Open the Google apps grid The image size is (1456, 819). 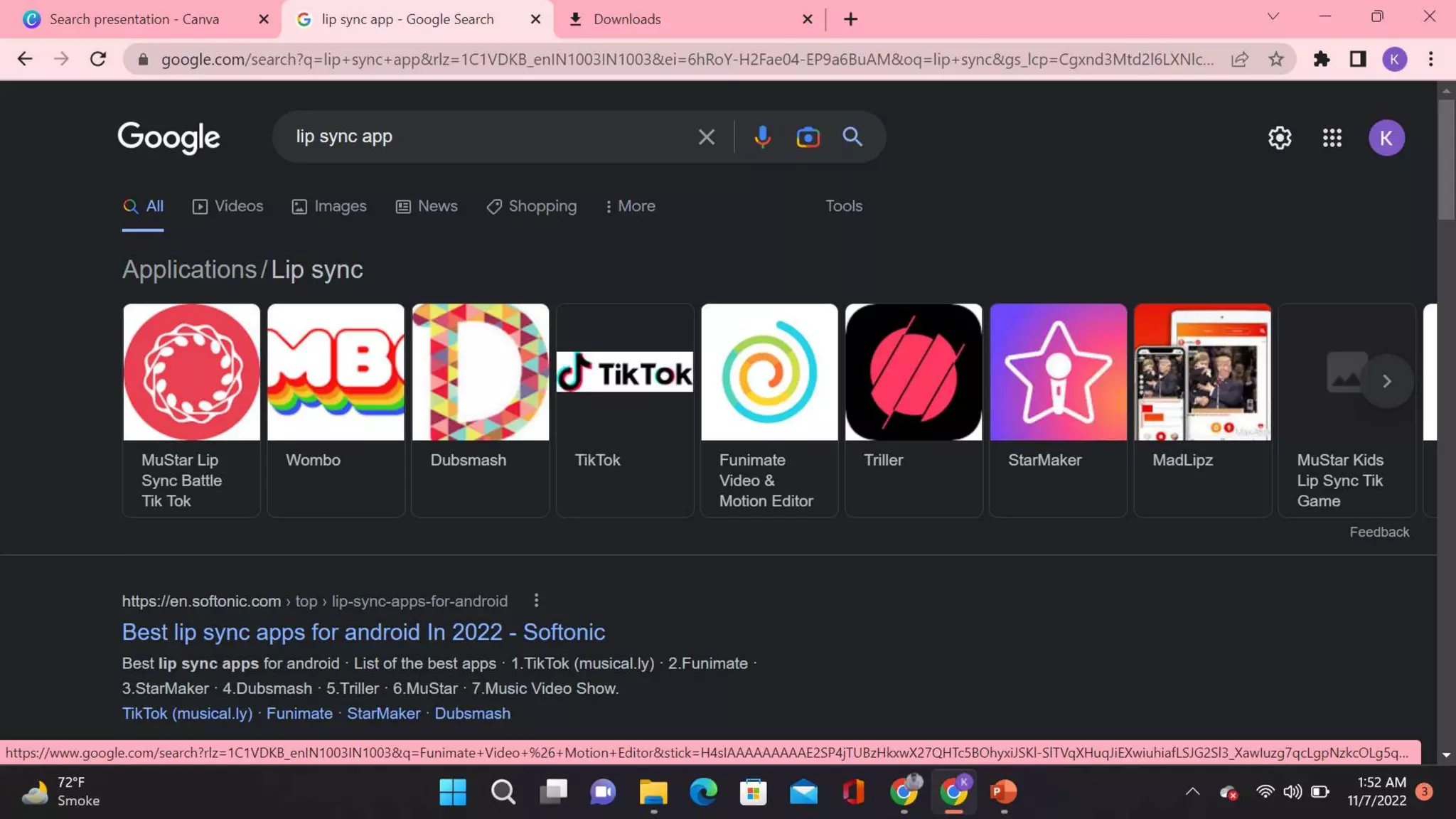1332,138
